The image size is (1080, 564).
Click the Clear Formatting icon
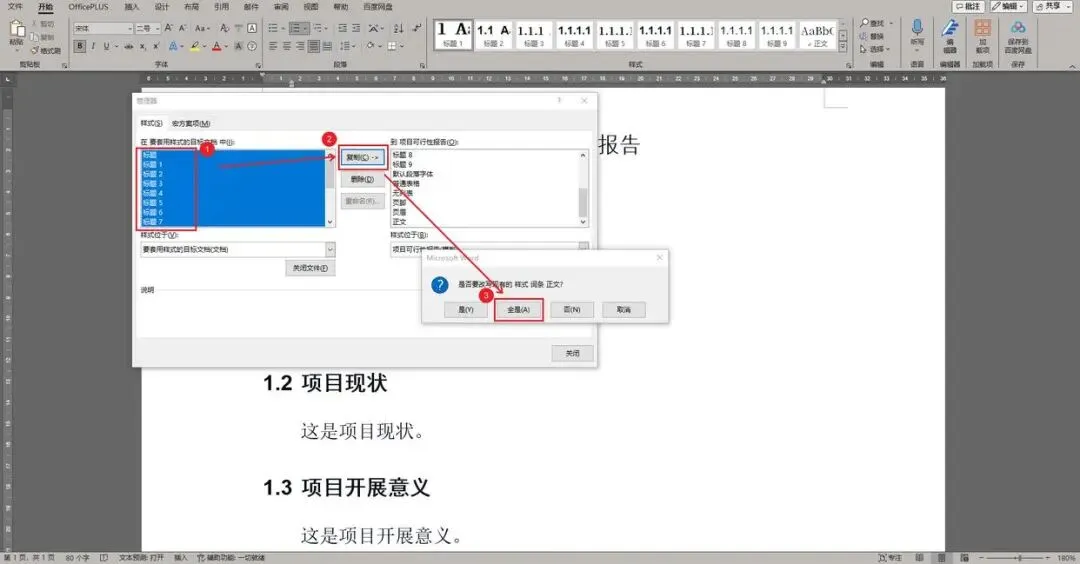(225, 28)
